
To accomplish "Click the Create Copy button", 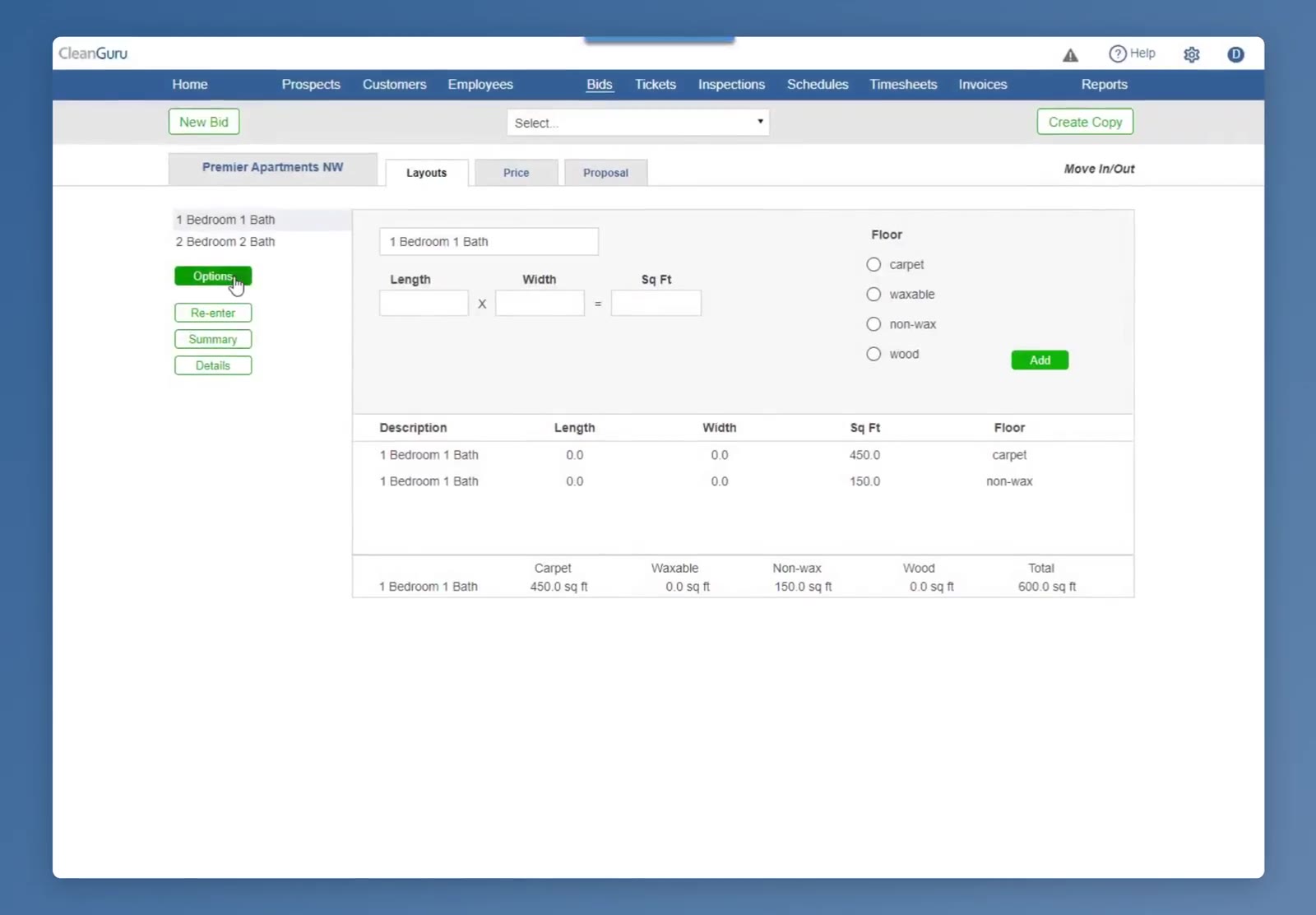I will tap(1085, 122).
